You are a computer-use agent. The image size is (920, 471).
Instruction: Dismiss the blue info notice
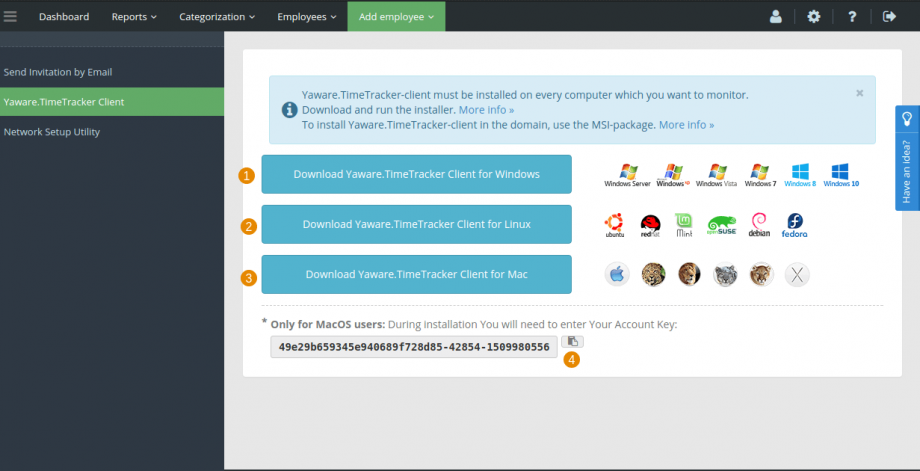tap(860, 93)
